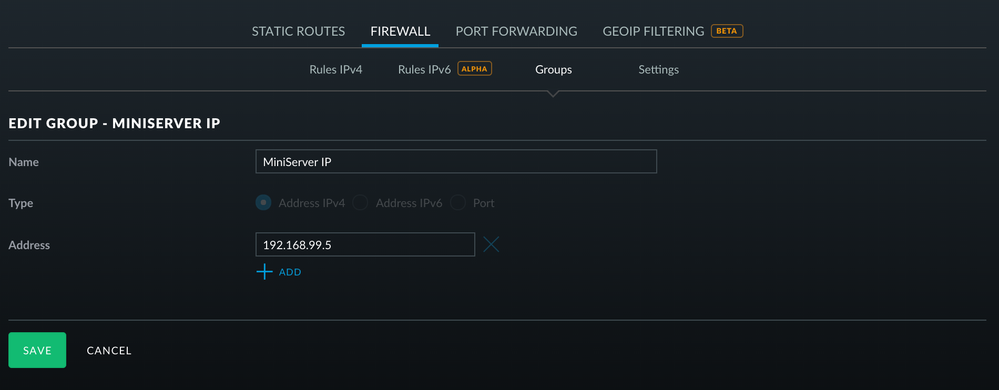Click the BETA badge next to GeoIP
Screen dimensions: 999x390
(x=727, y=31)
